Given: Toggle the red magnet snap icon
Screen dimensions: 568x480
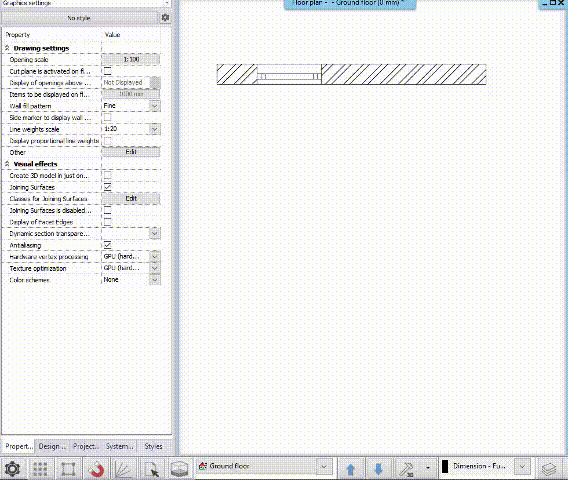Looking at the screenshot, I should coord(96,469).
